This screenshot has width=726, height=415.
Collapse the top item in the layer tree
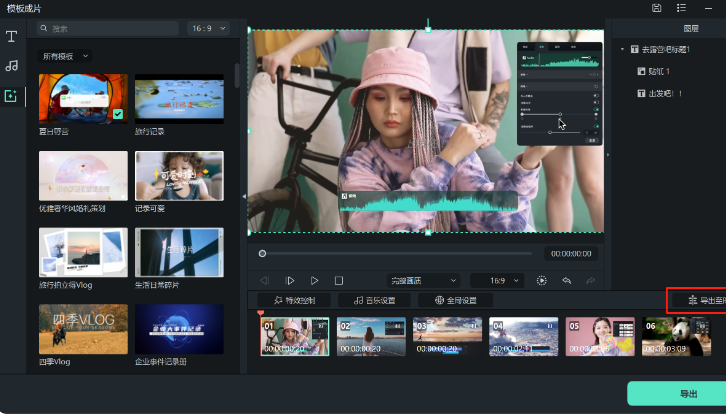click(622, 49)
